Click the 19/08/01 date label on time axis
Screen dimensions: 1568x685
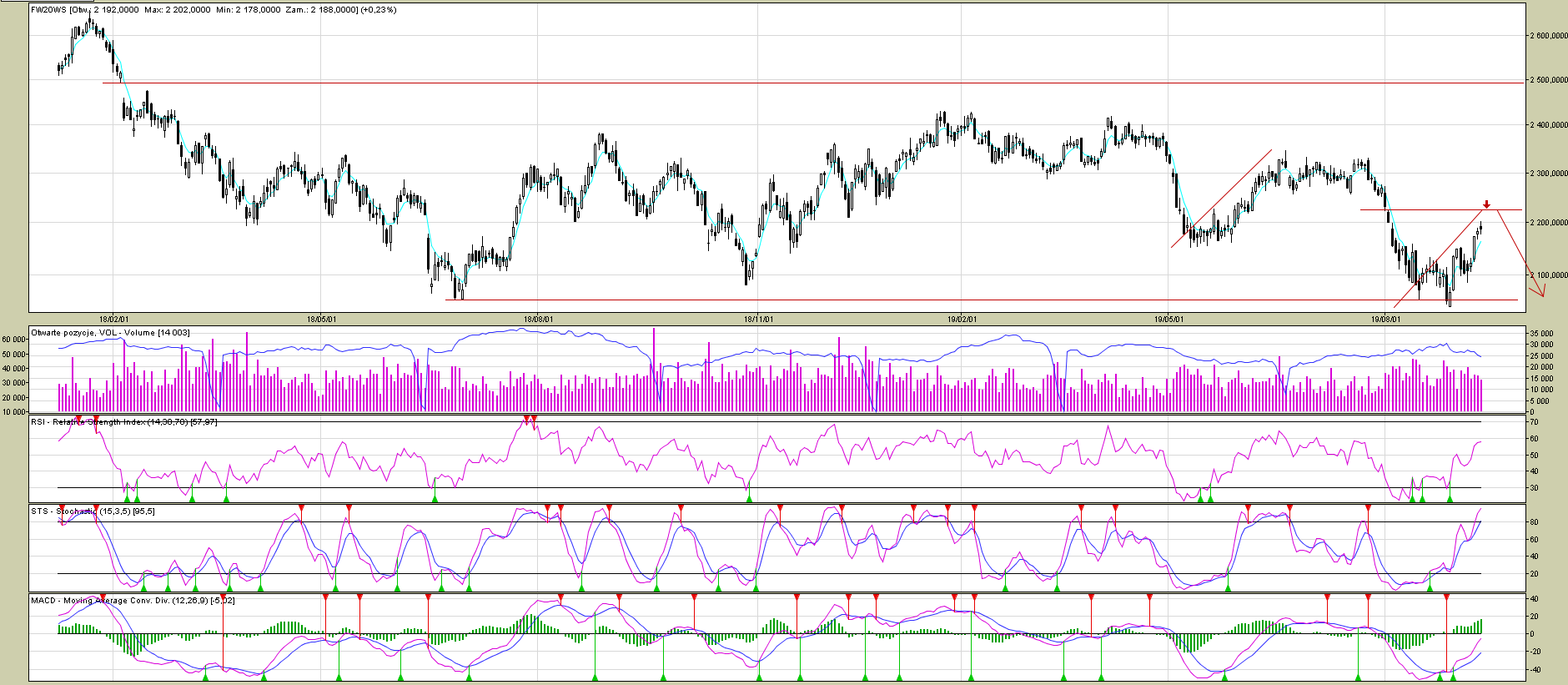[x=1386, y=319]
